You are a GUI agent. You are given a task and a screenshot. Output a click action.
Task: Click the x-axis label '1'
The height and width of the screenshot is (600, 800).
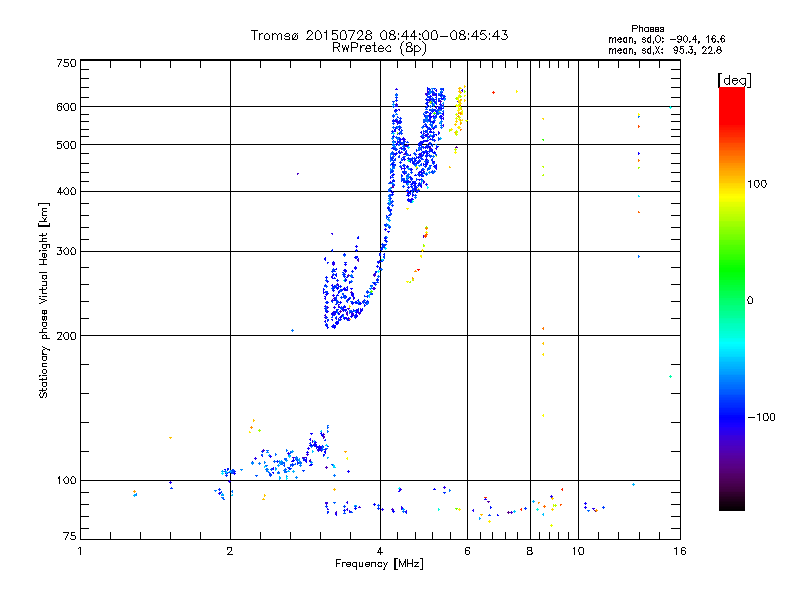(80, 551)
